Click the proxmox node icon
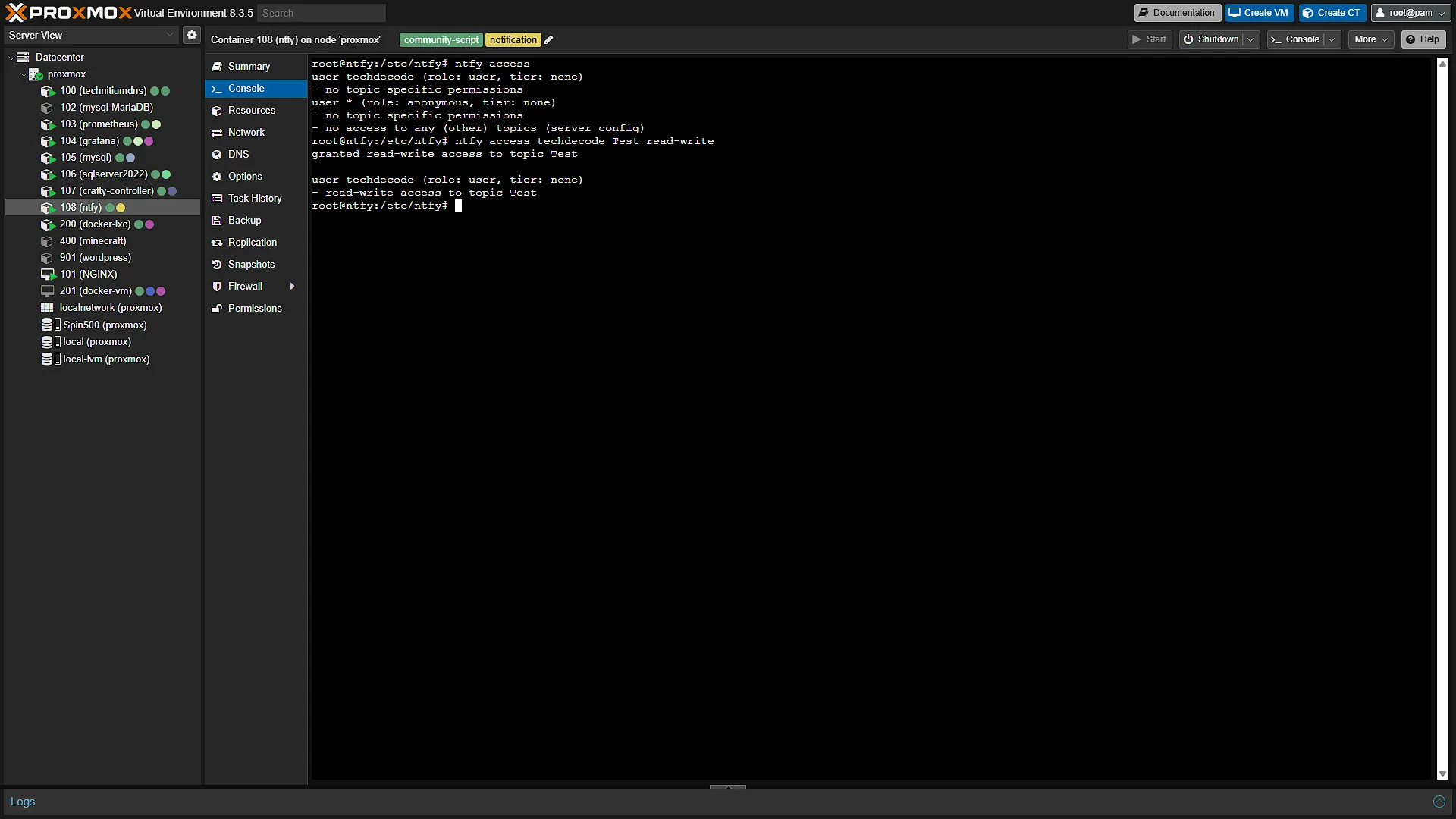Screen dimensions: 1456x819 click(36, 74)
